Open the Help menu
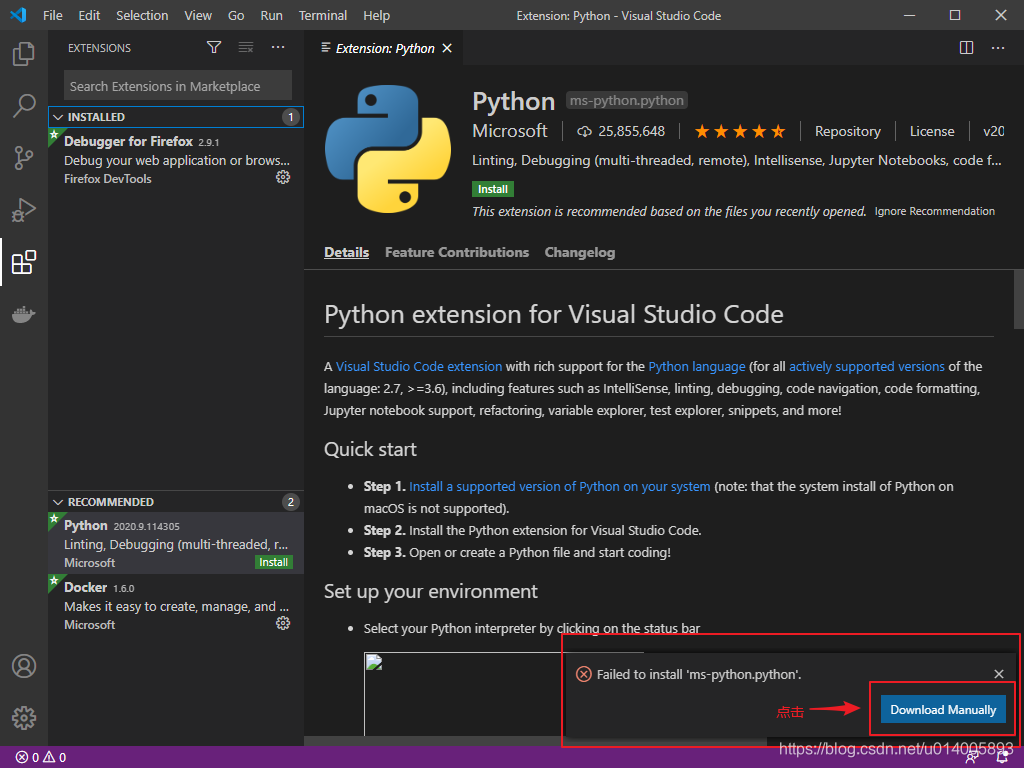The height and width of the screenshot is (768, 1024). pyautogui.click(x=376, y=15)
